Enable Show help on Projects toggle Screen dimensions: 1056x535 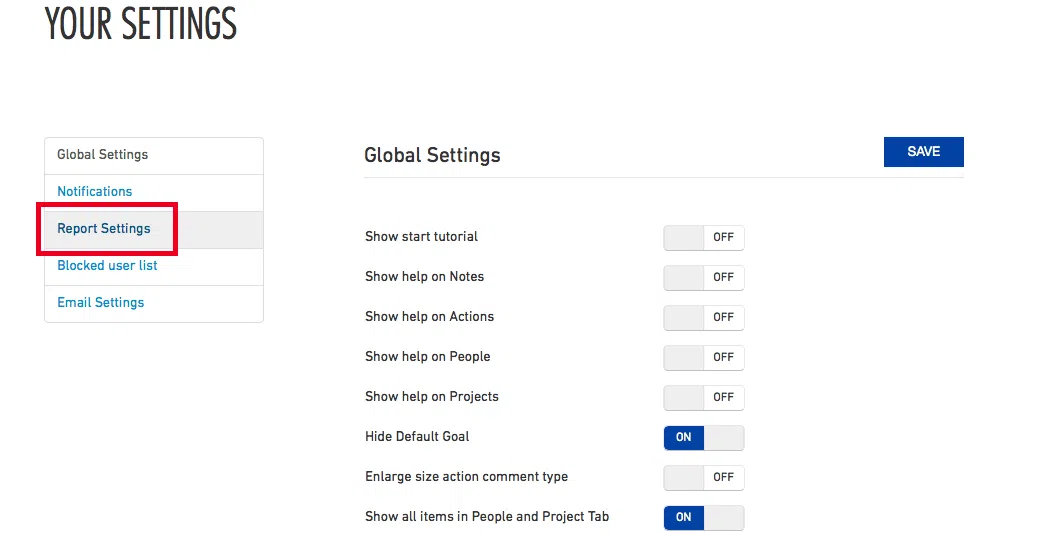[704, 397]
